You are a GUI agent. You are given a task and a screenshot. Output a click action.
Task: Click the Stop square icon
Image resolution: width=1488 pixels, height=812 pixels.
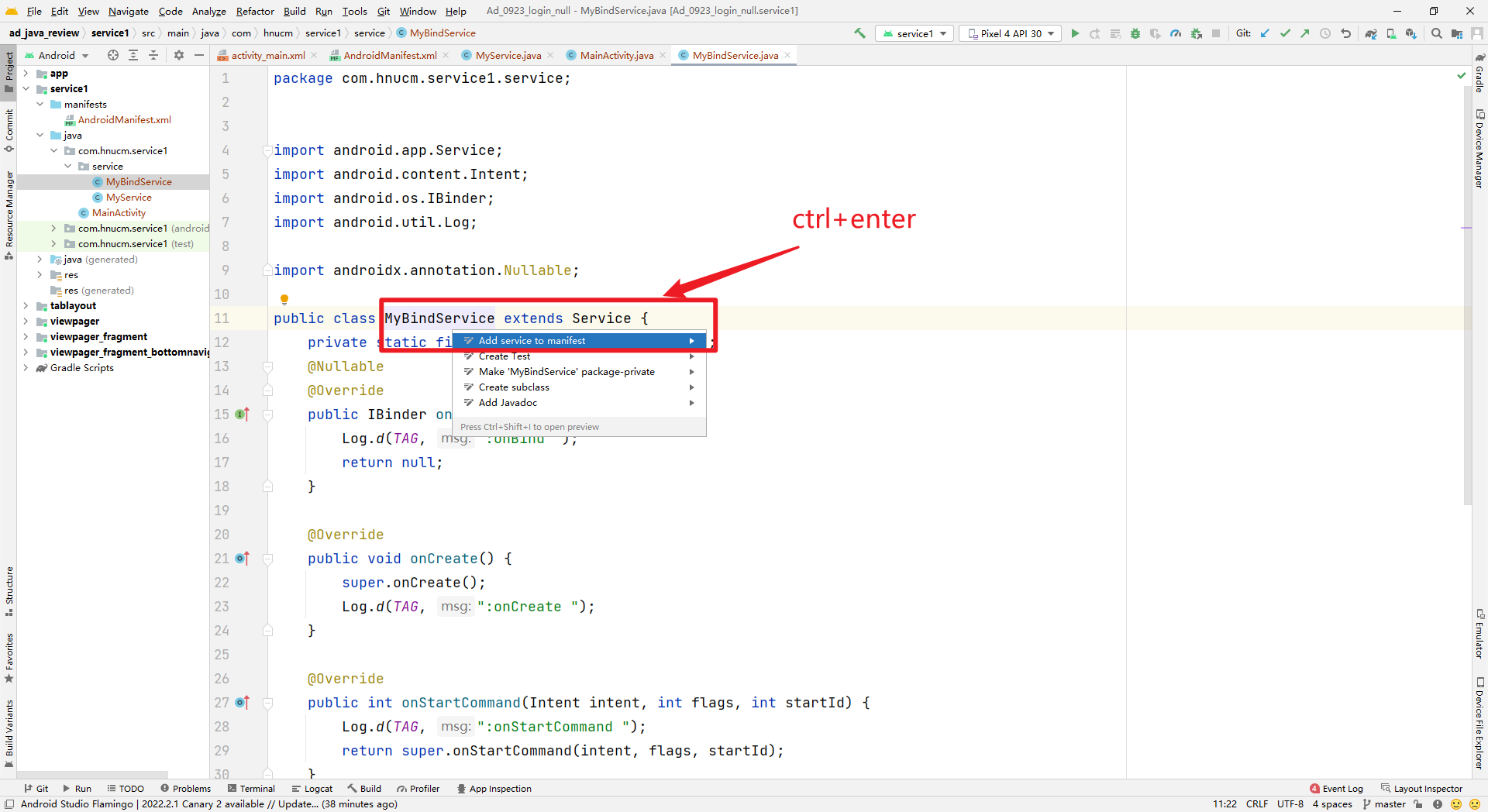tap(1216, 33)
